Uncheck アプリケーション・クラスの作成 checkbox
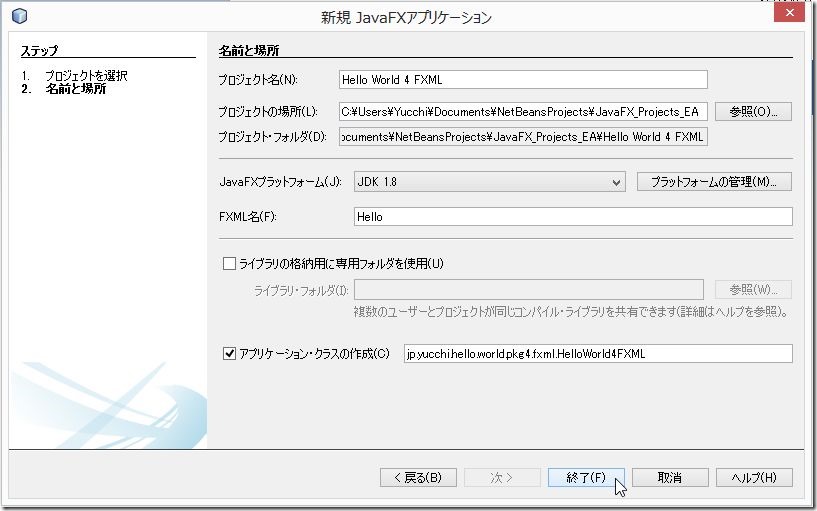The height and width of the screenshot is (511, 817). tap(229, 354)
